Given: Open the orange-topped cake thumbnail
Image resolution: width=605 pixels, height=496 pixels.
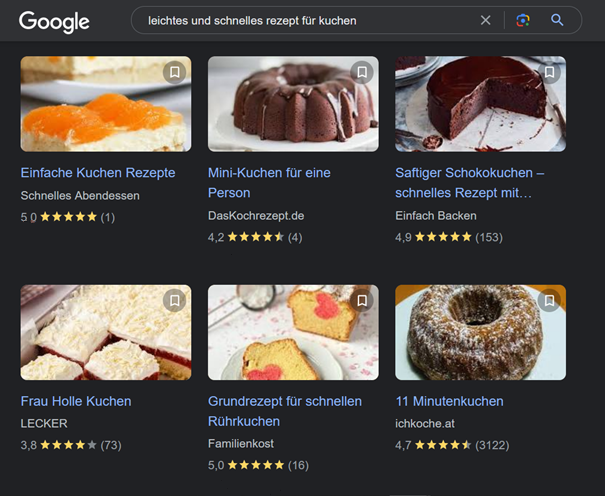Looking at the screenshot, I should coord(106,104).
